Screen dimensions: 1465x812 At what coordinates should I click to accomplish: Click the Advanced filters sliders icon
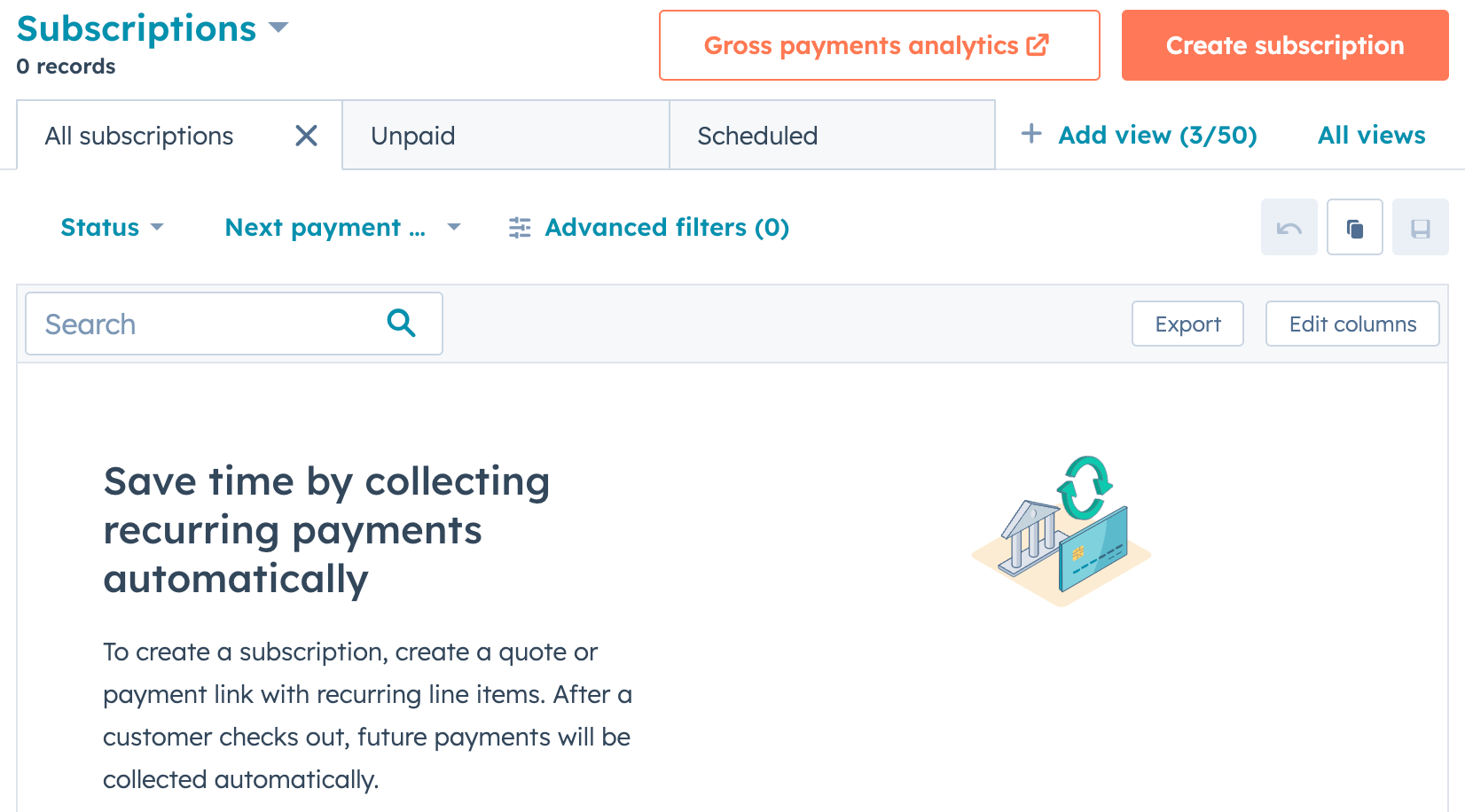pyautogui.click(x=520, y=228)
